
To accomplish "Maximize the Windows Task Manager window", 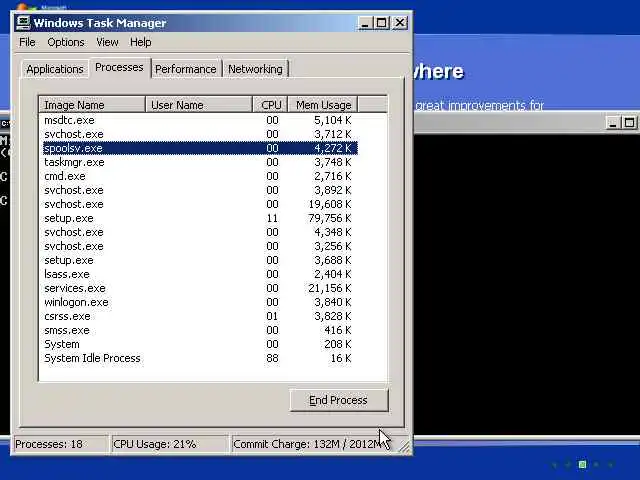I will pyautogui.click(x=382, y=23).
